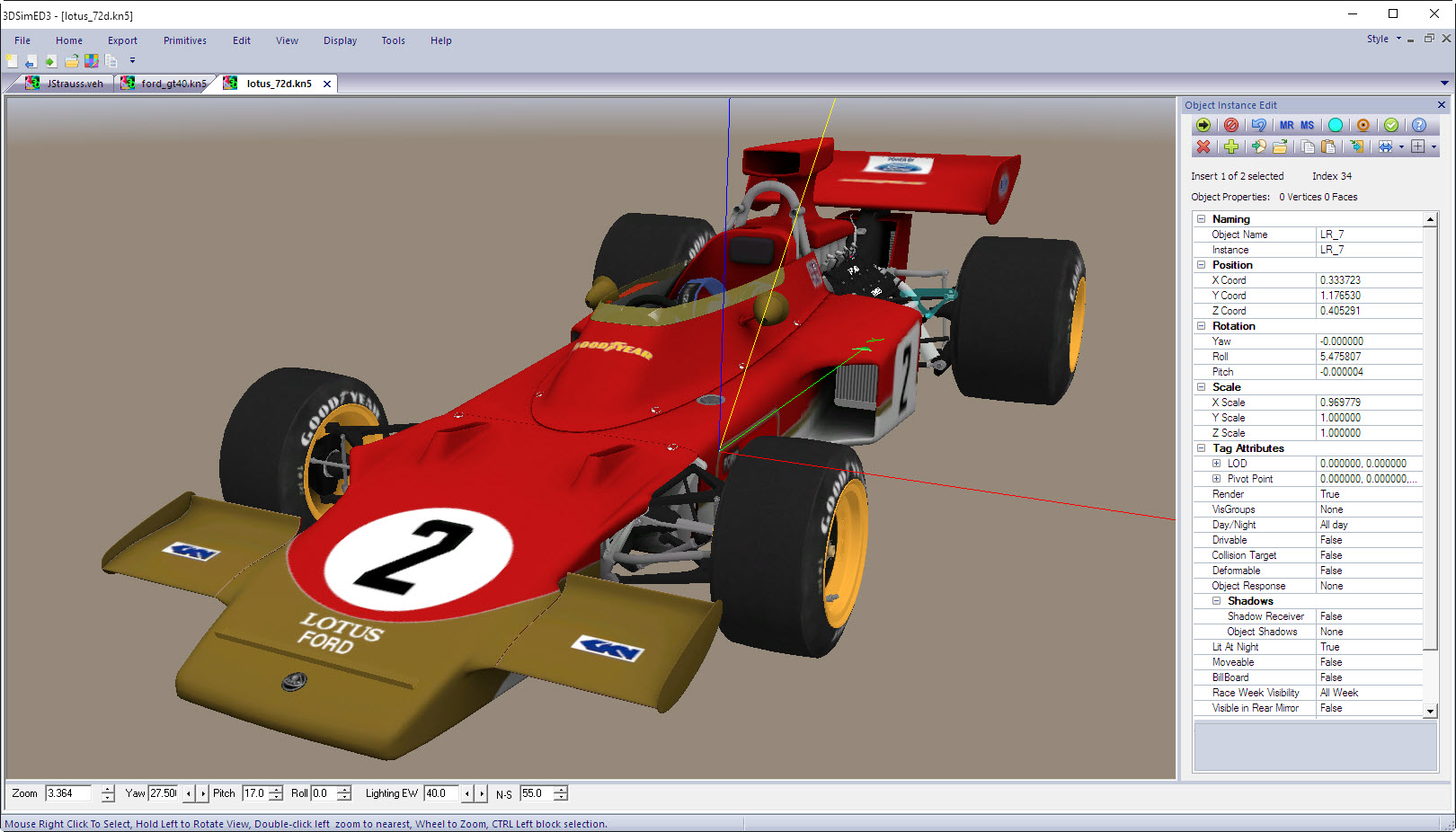Click the copy pages icon
This screenshot has height=832, width=1456.
(x=1308, y=146)
